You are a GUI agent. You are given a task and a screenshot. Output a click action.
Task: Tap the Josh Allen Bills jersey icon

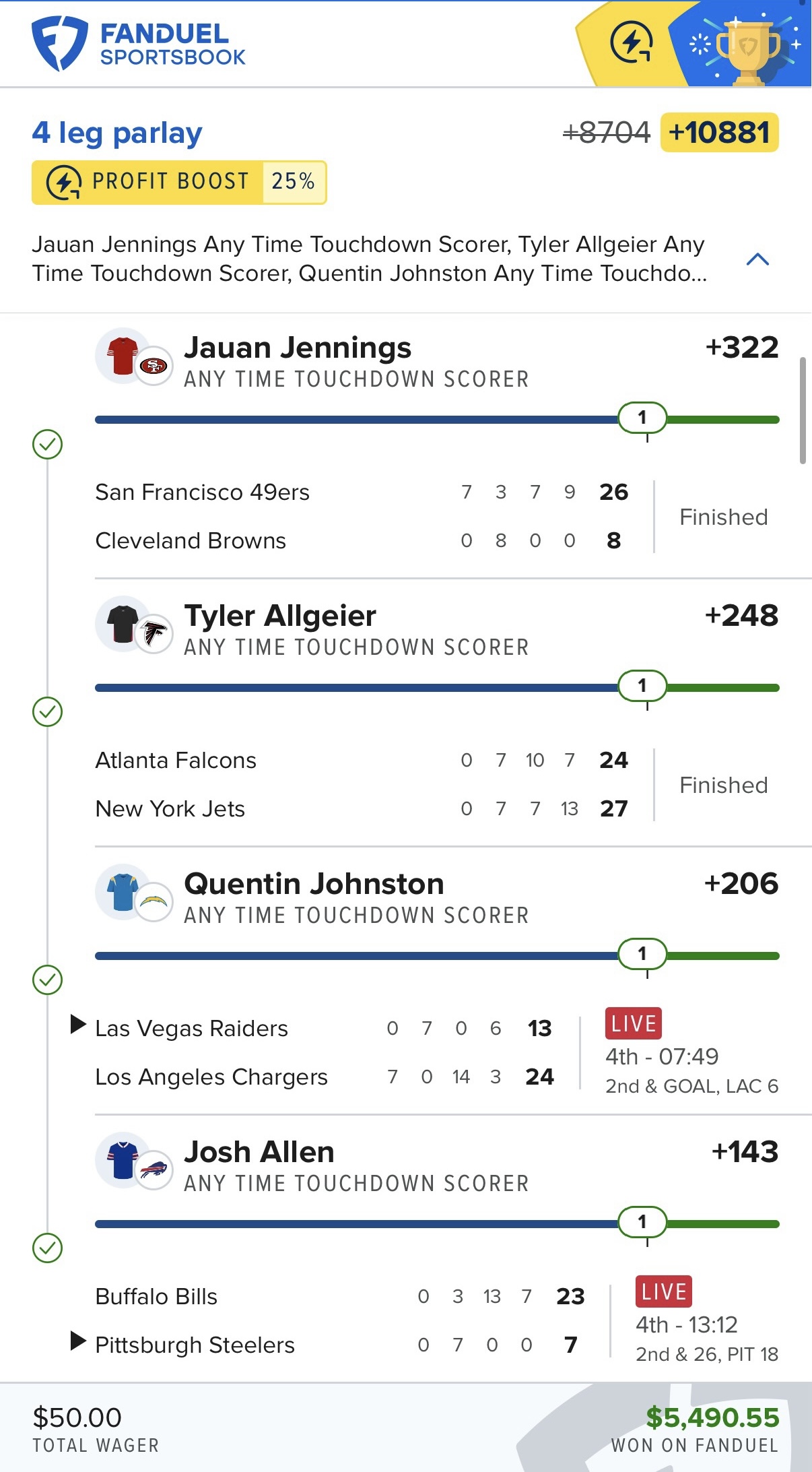[x=123, y=1160]
